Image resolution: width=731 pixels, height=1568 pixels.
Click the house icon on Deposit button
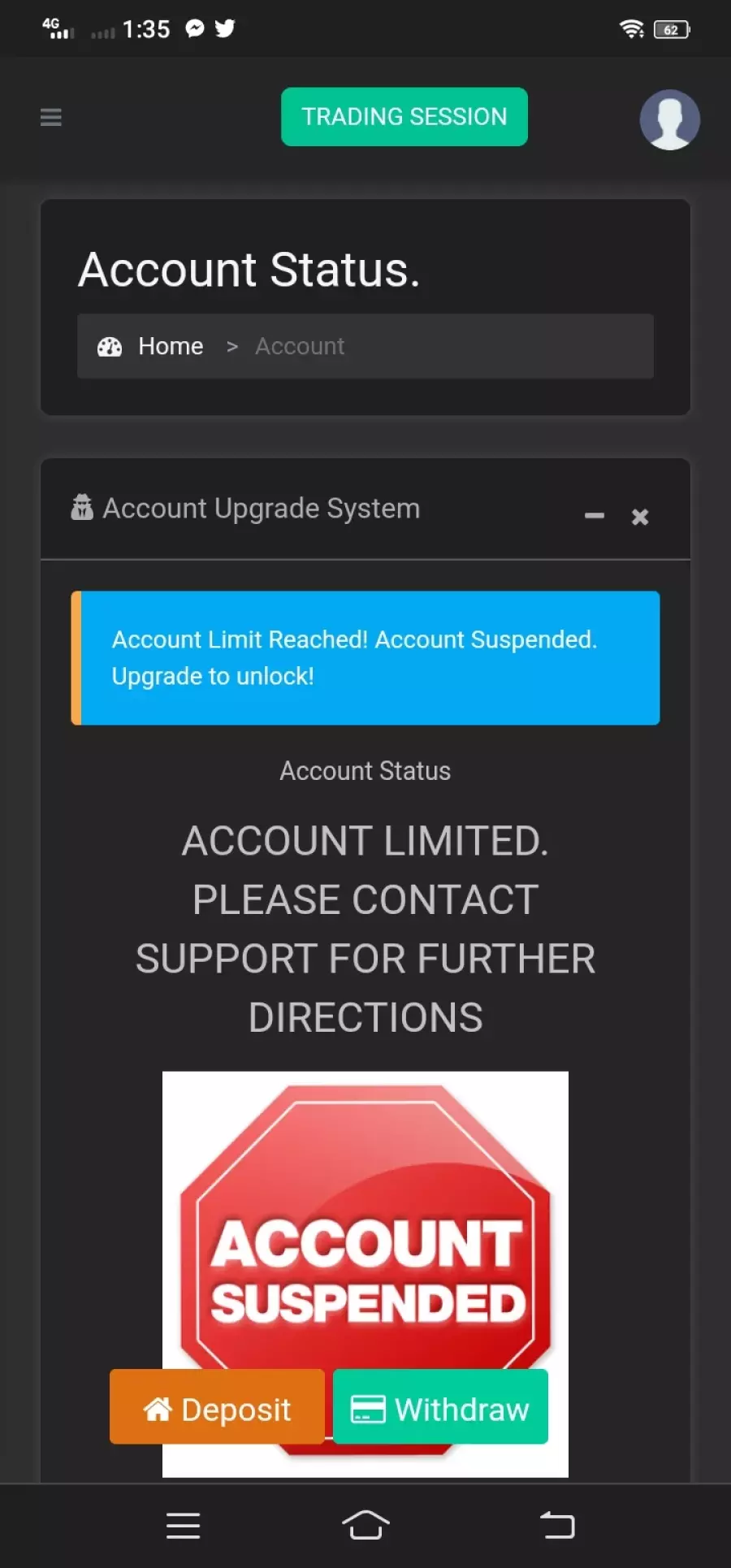(x=158, y=1410)
